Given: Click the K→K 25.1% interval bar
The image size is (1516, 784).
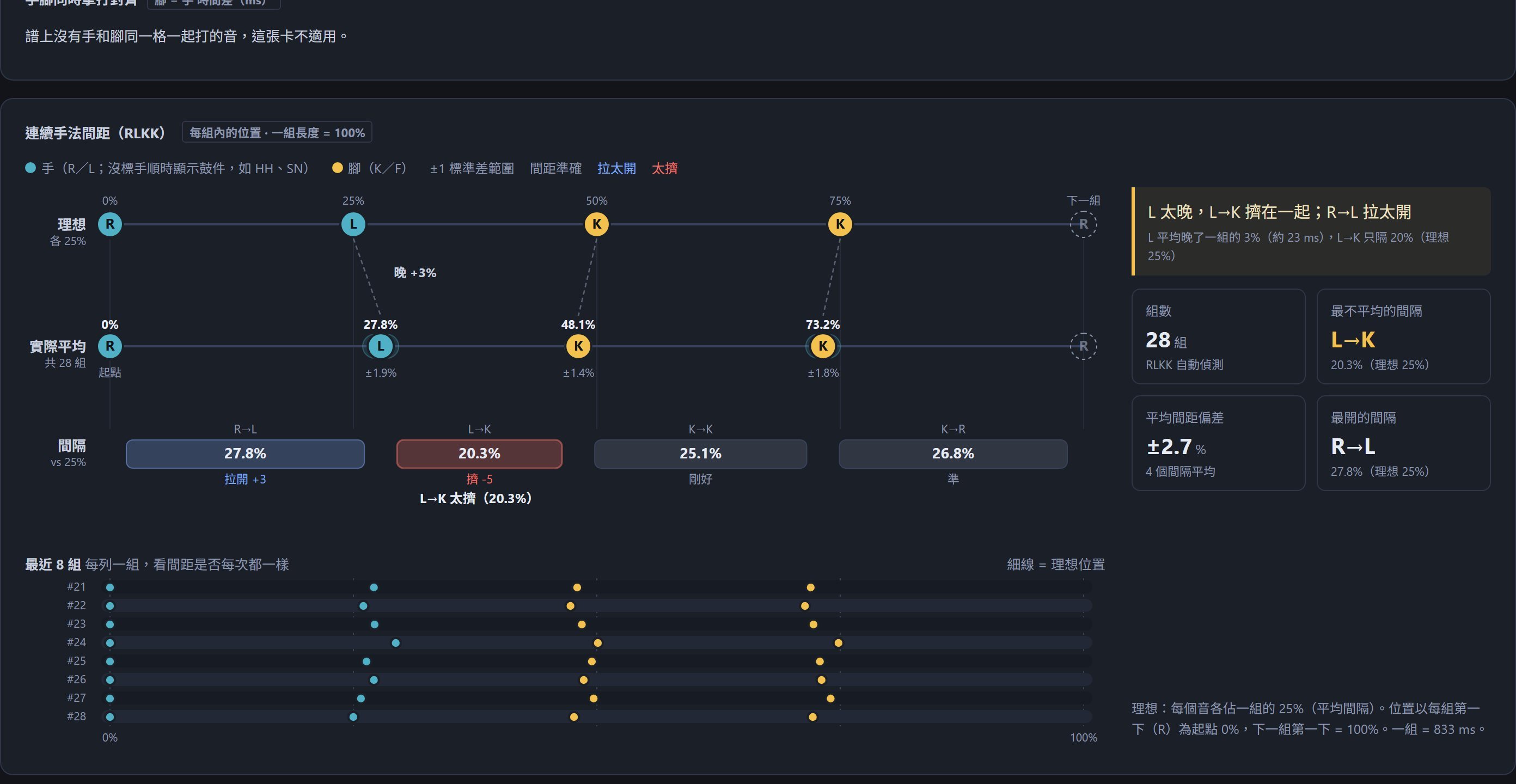Looking at the screenshot, I should click(x=700, y=454).
